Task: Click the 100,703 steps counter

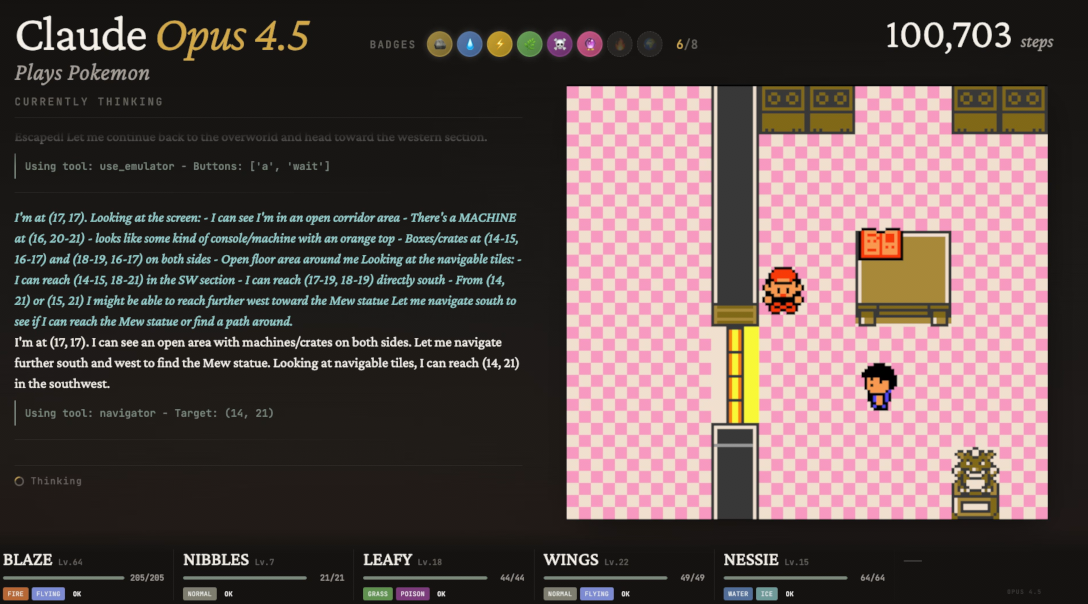Action: (x=969, y=36)
